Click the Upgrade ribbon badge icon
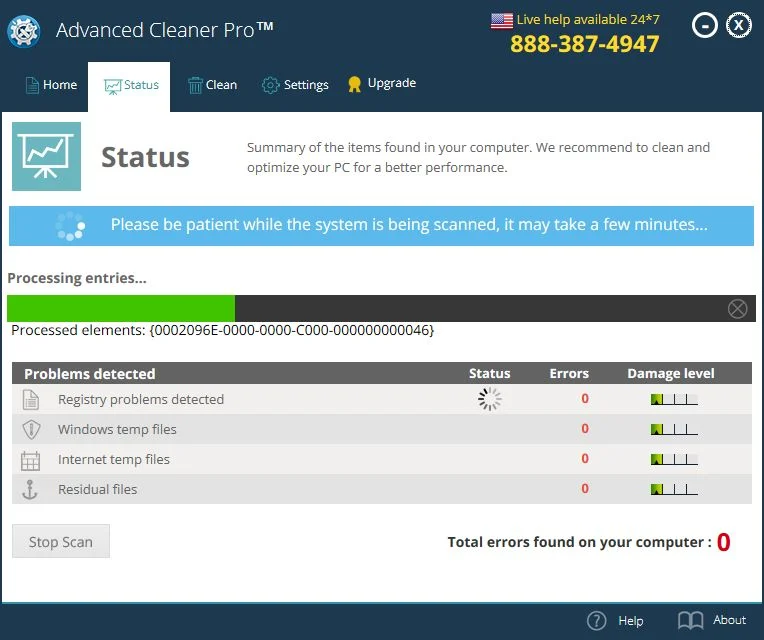The image size is (764, 640). coord(354,84)
